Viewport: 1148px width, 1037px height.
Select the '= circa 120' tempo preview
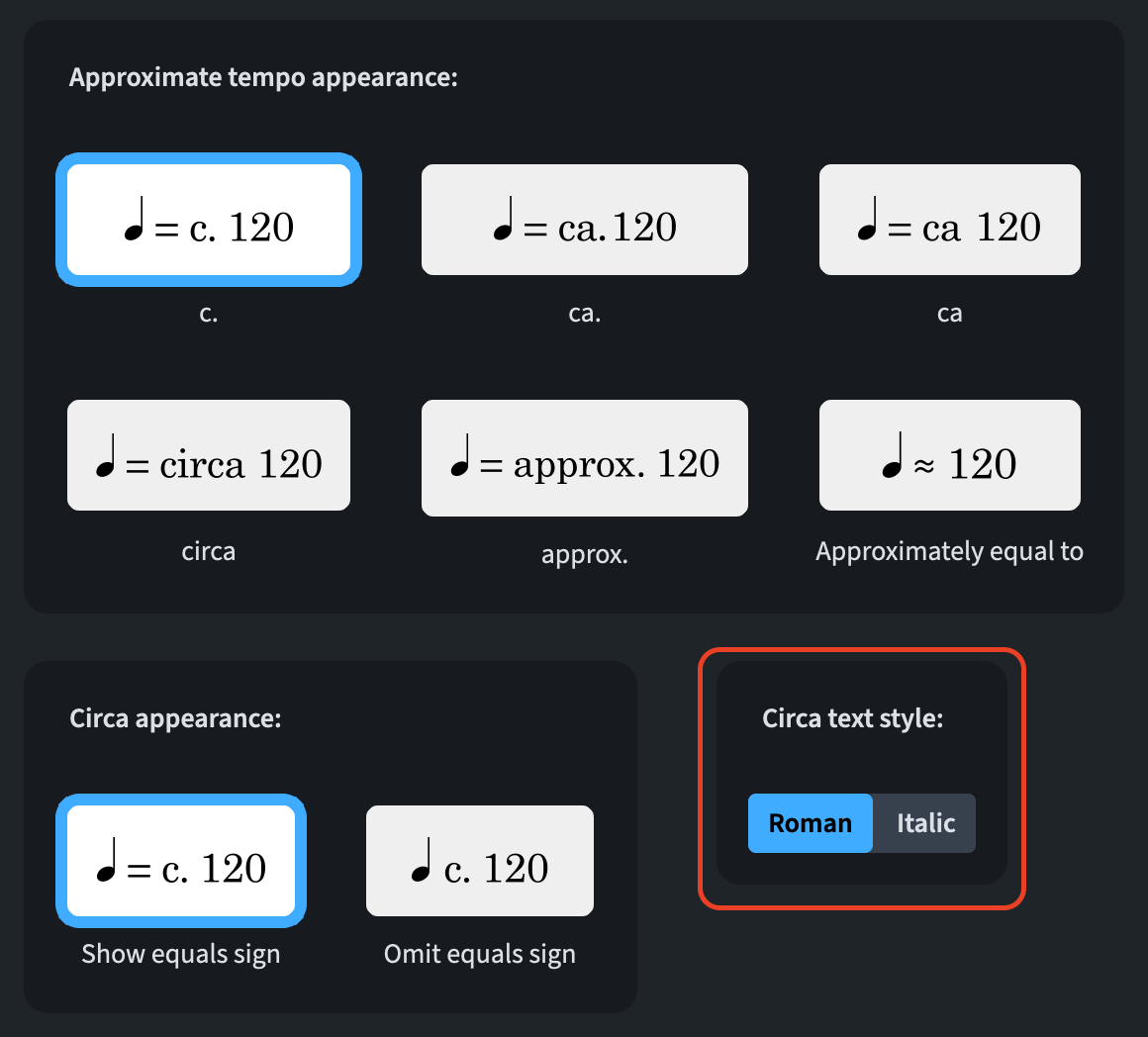point(209,455)
